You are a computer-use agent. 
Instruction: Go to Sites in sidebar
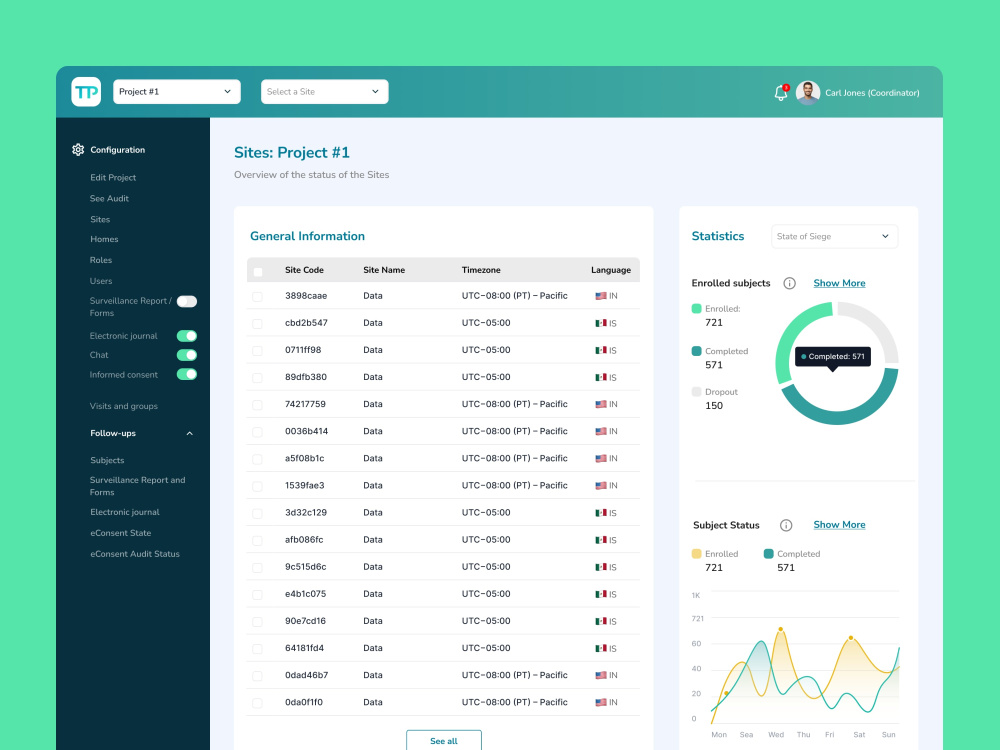(100, 219)
